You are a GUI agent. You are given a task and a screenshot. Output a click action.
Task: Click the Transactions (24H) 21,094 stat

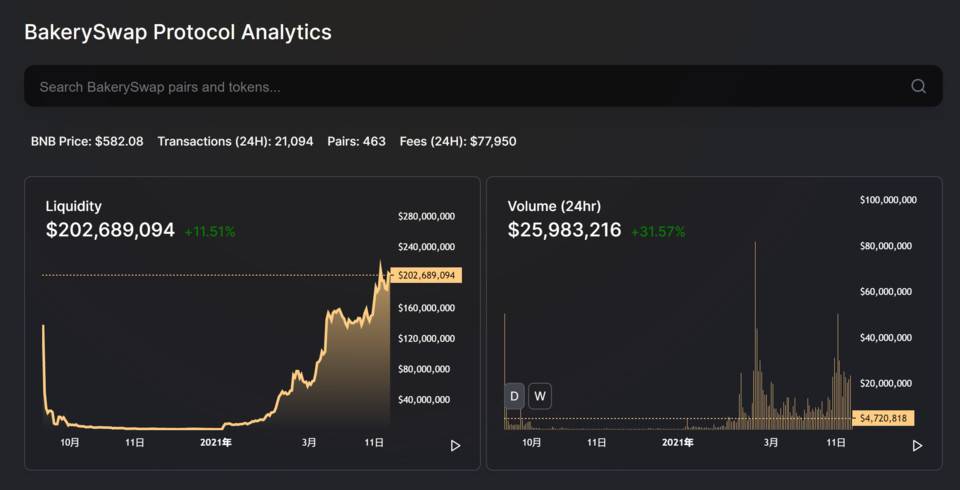235,141
